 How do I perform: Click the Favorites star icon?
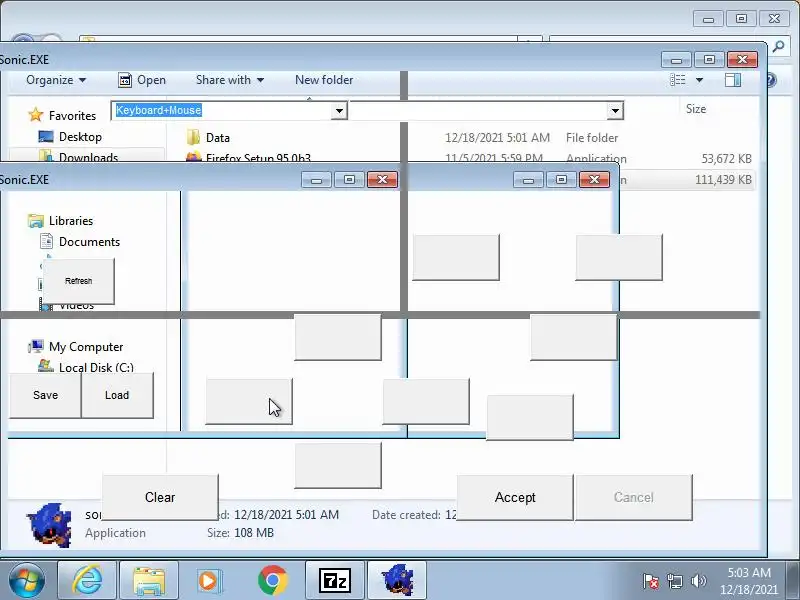pyautogui.click(x=35, y=115)
